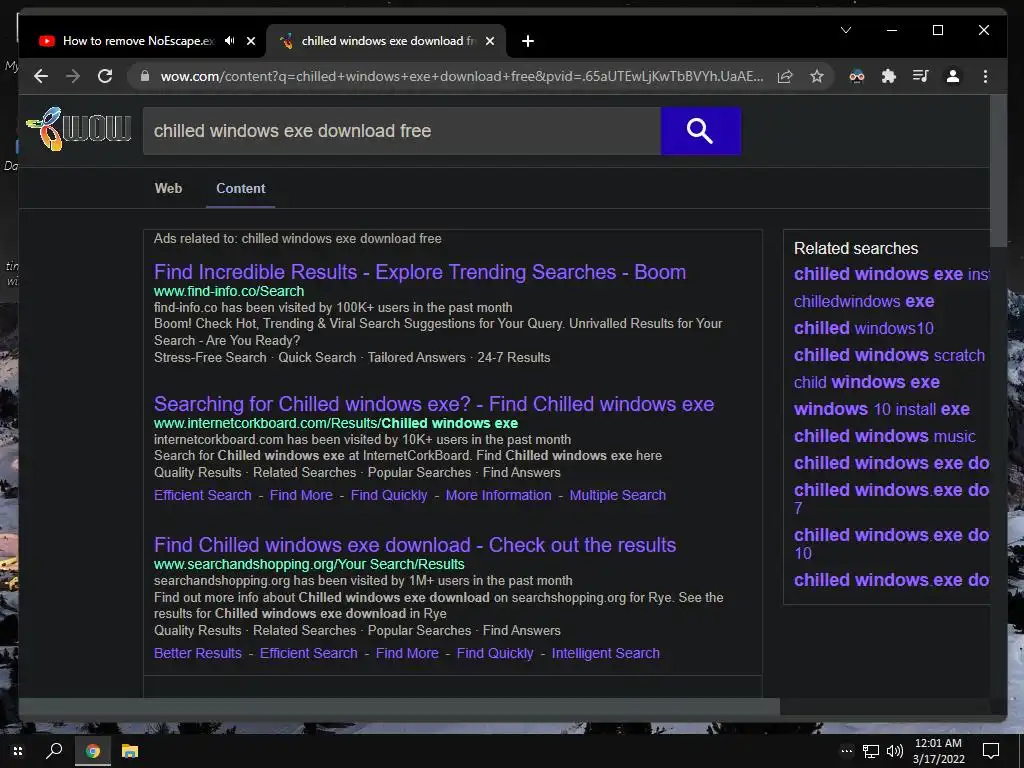Viewport: 1024px width, 768px height.
Task: Open the Extensions puzzle-piece menu
Action: [x=889, y=76]
